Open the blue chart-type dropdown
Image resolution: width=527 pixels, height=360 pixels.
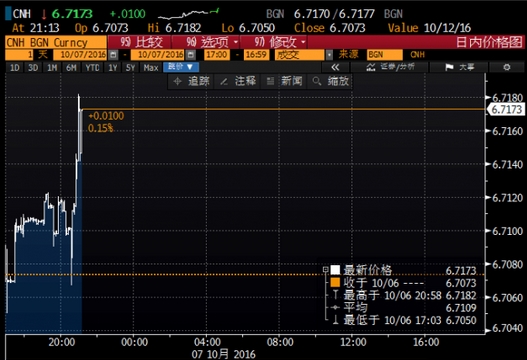pyautogui.click(x=181, y=67)
